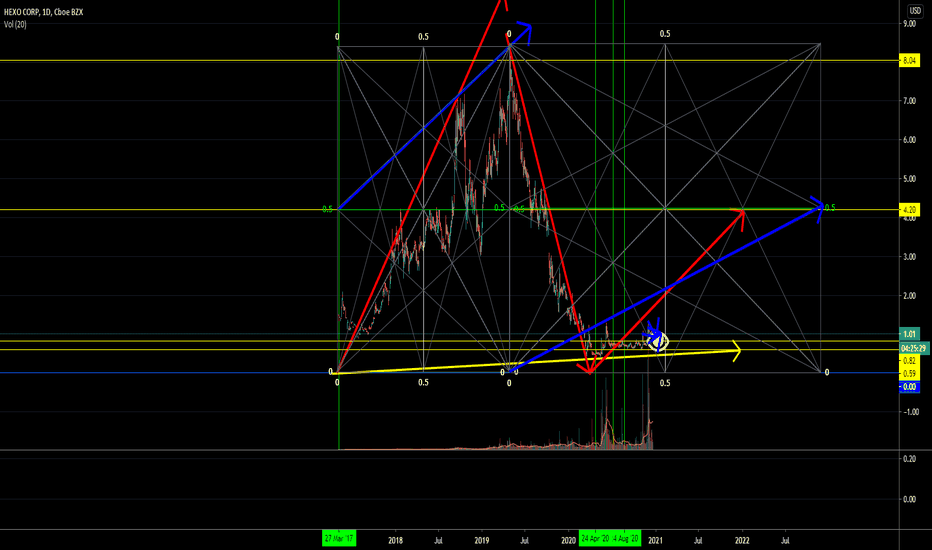Click the 04:25:29 countdown label
Image resolution: width=932 pixels, height=550 pixels.
click(x=914, y=348)
